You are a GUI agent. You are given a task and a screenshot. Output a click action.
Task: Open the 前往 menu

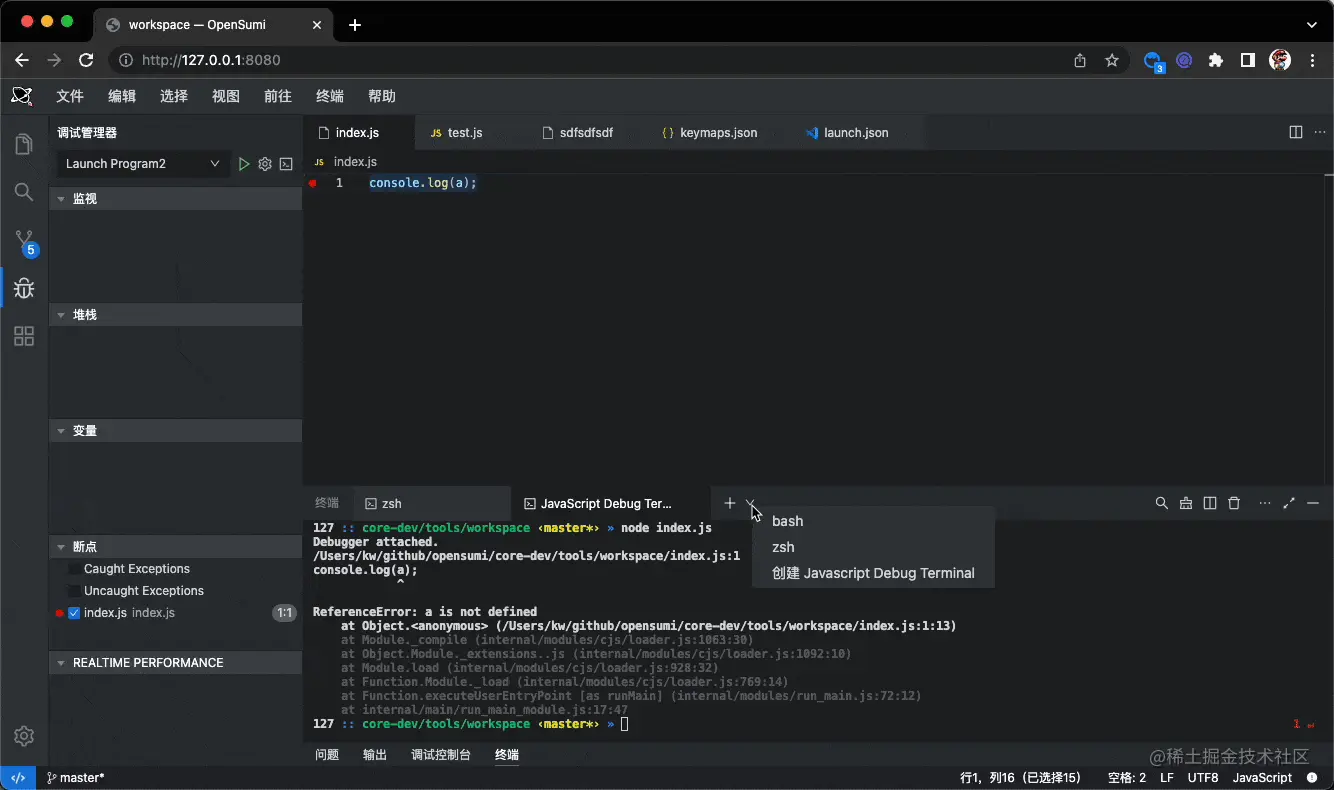[x=278, y=96]
